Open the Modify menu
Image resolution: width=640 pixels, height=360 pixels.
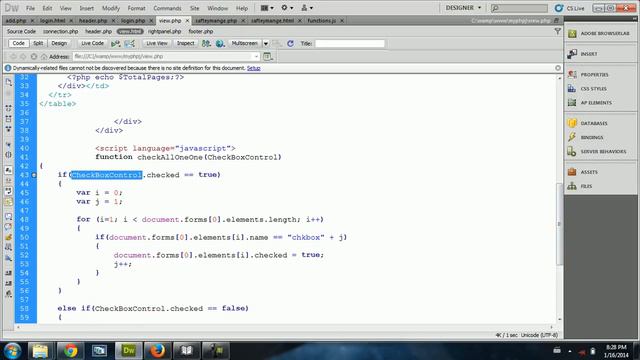click(111, 8)
